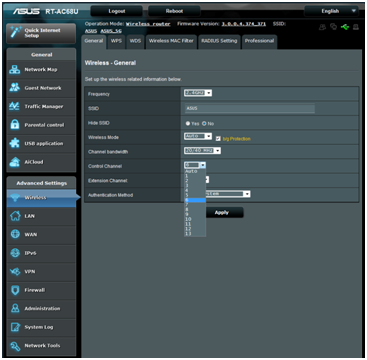
Task: Click the Logout button
Action: tap(117, 11)
